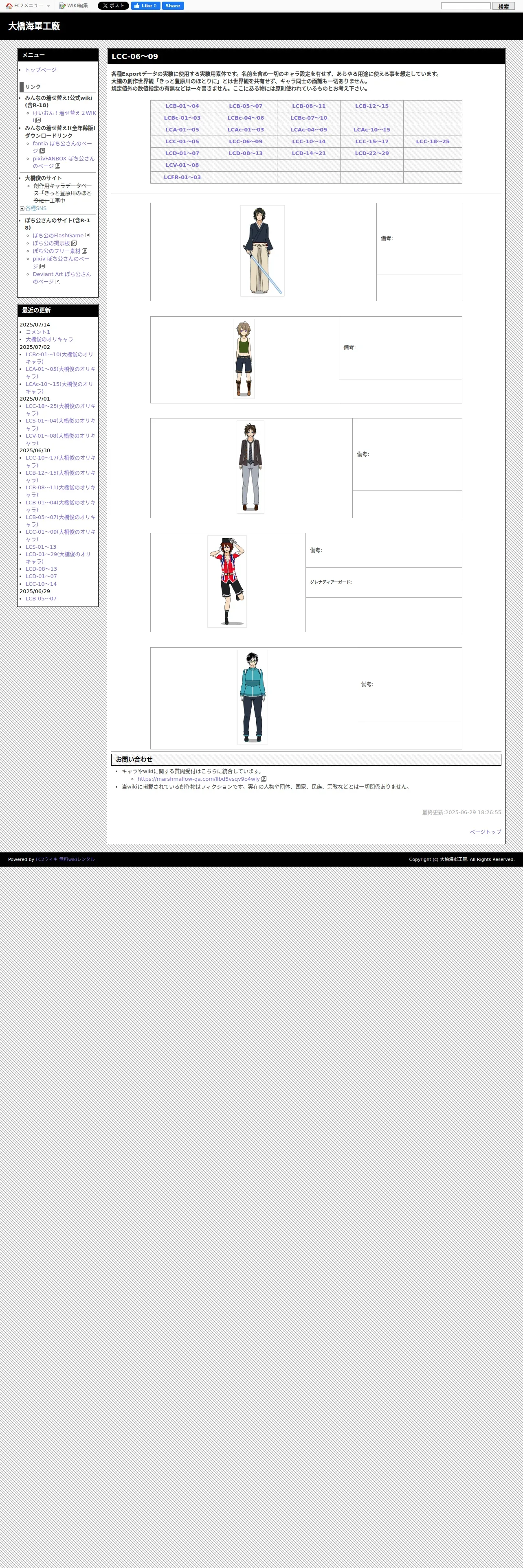
Task: Open LCB-08〜11 in the navigation table
Action: 309,106
